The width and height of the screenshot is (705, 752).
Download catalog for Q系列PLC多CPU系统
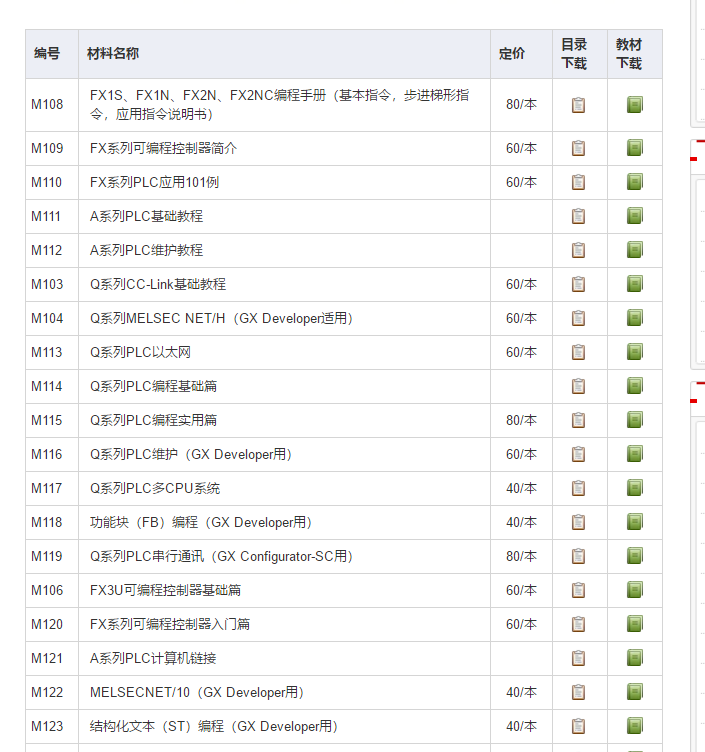[x=578, y=488]
